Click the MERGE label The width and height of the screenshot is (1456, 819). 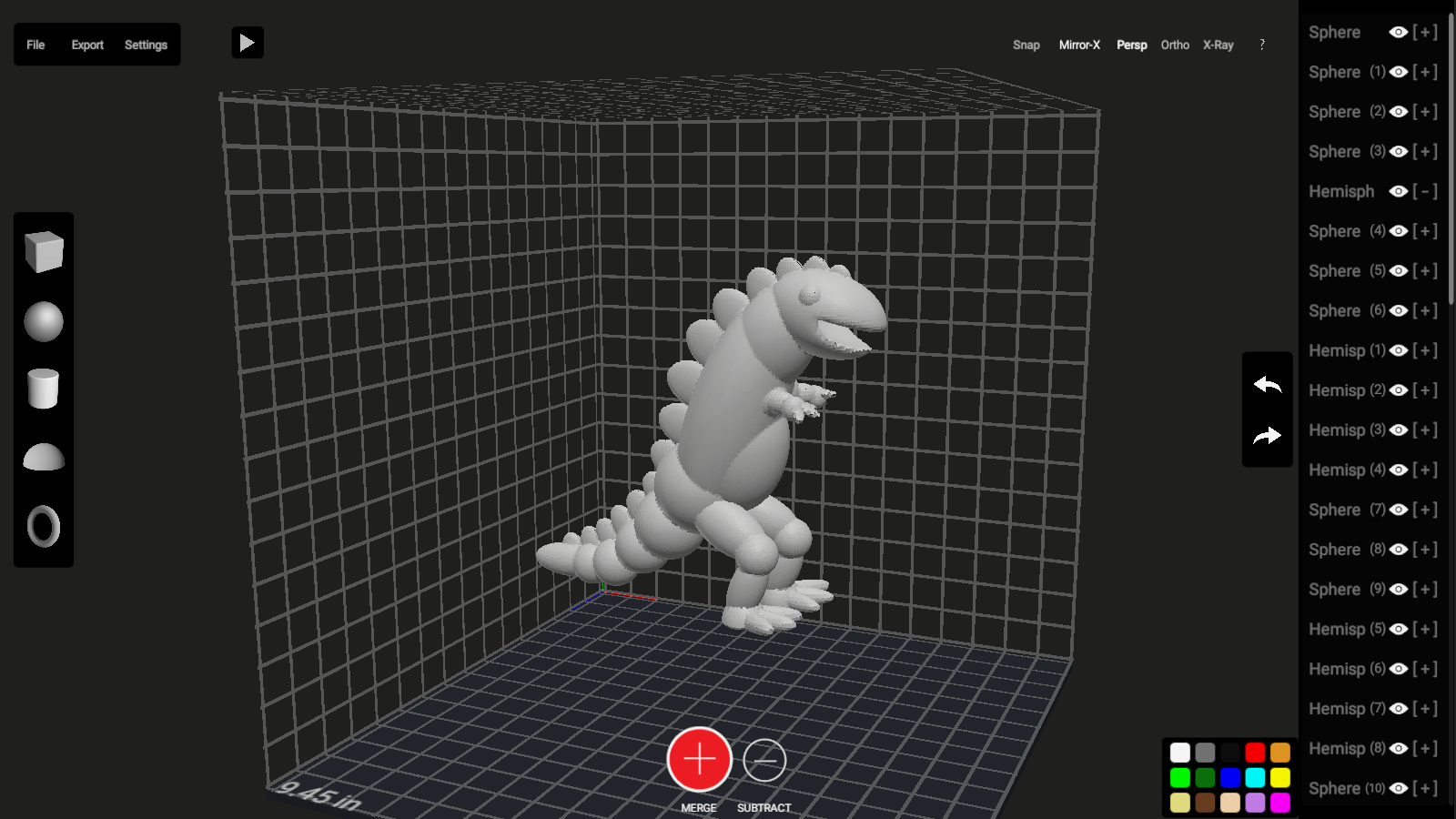click(699, 808)
